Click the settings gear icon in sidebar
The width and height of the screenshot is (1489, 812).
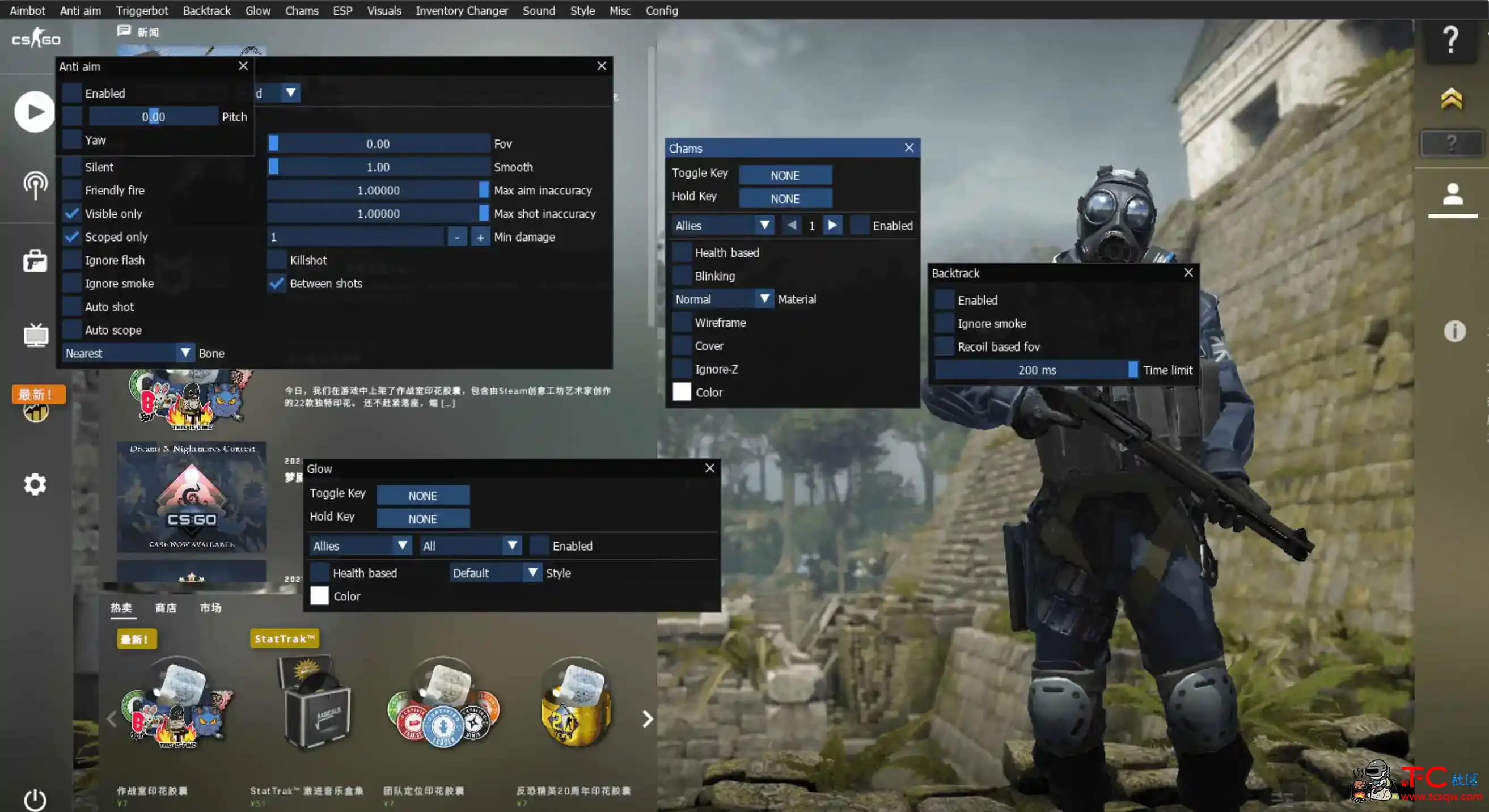tap(35, 485)
